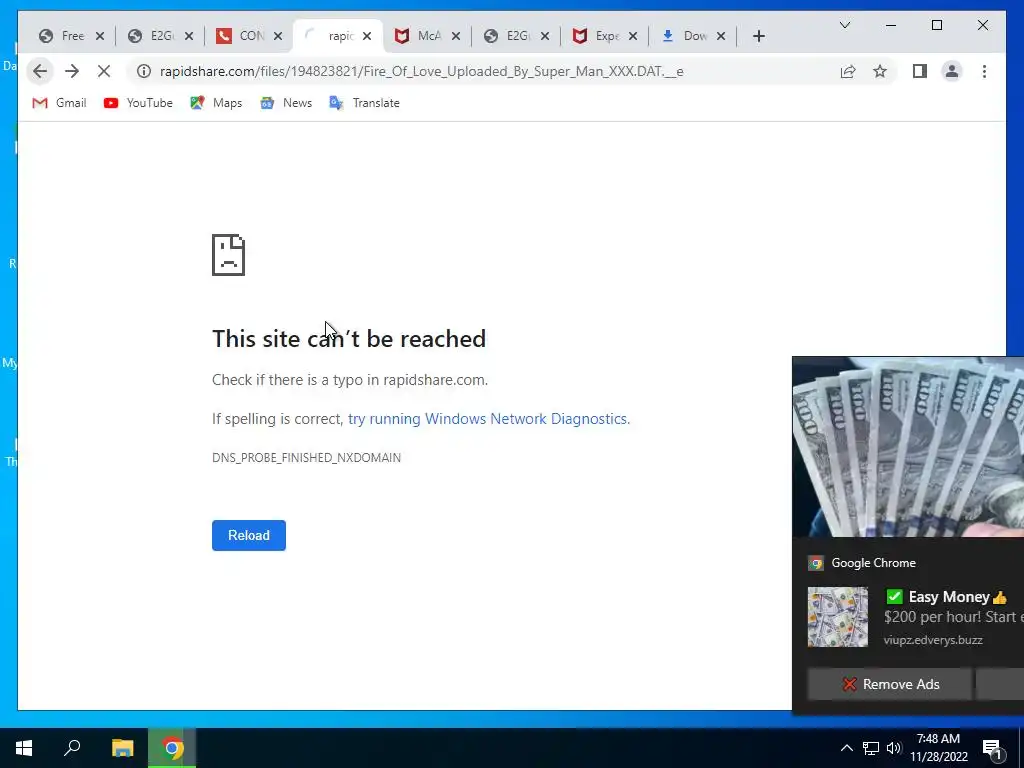View site information icon in address bar
The height and width of the screenshot is (768, 1024).
pos(144,71)
